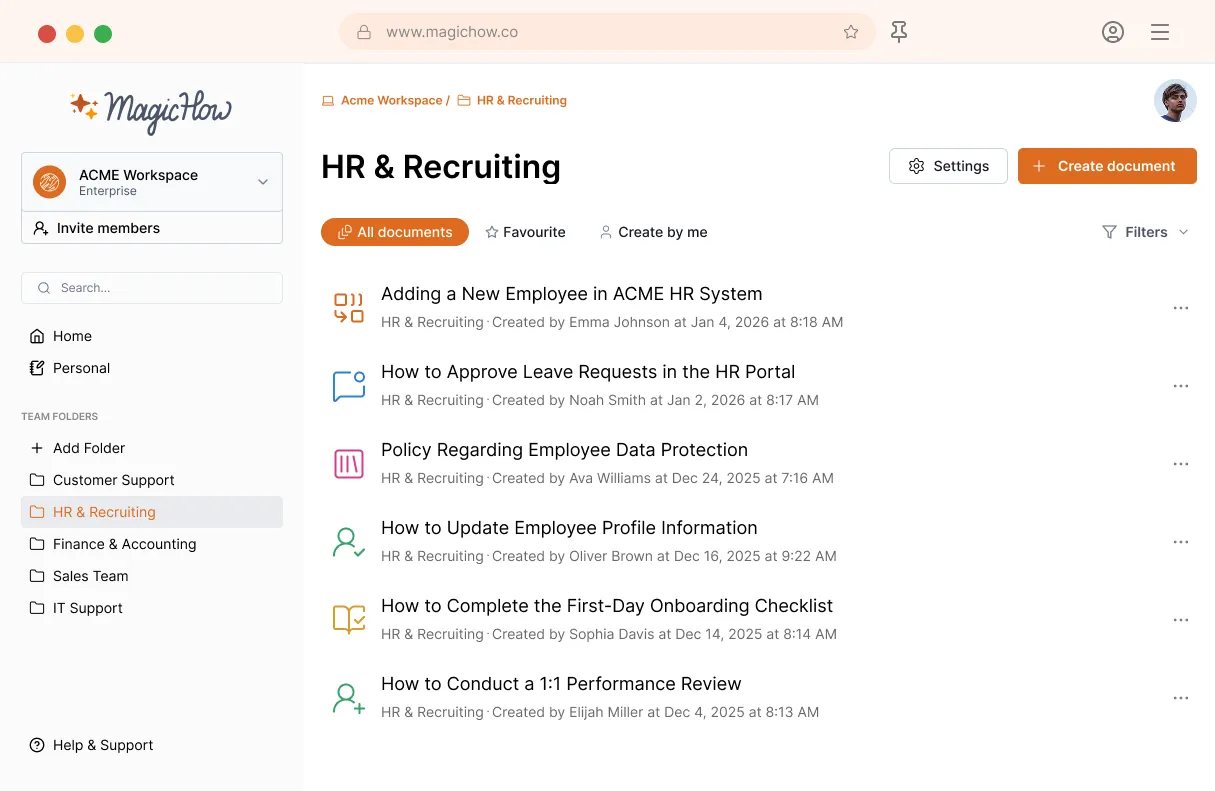1215x791 pixels.
Task: Open more options for the Performance Review document
Action: coord(1180,698)
